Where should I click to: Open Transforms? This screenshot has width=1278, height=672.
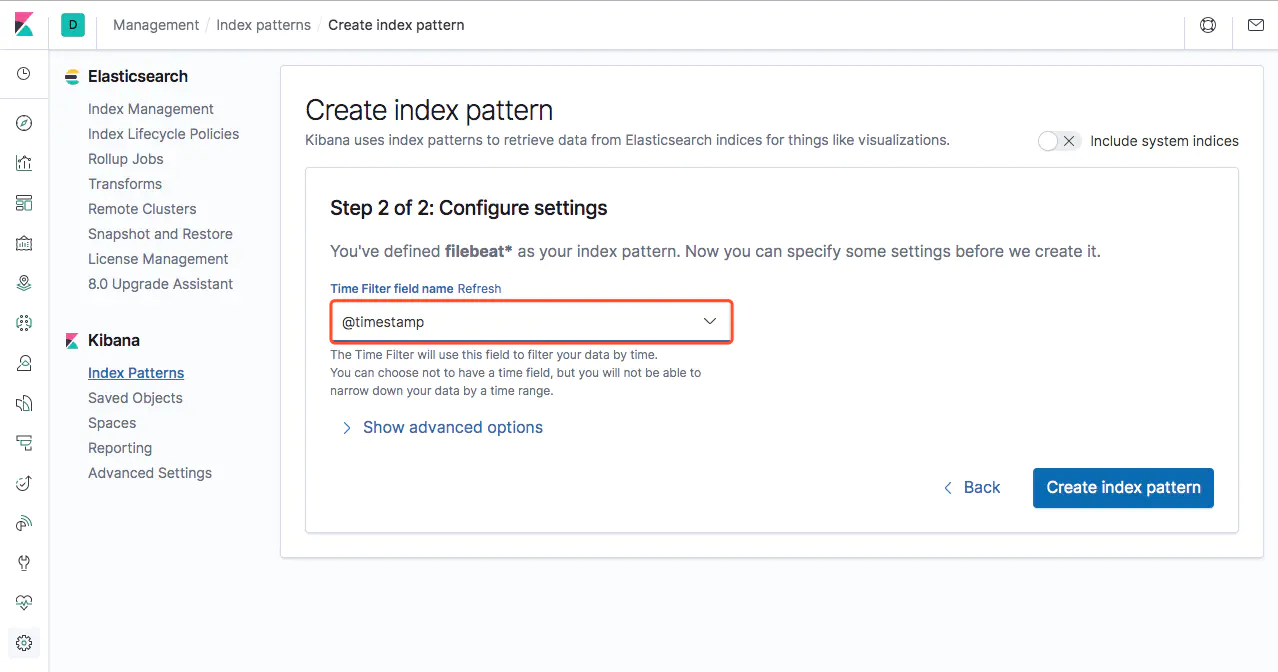click(x=125, y=184)
